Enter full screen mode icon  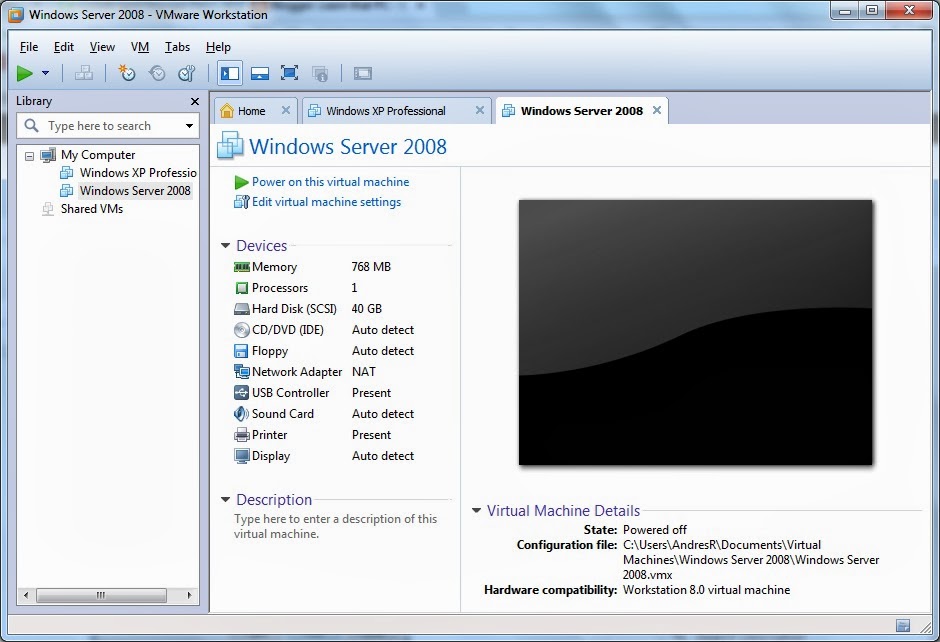click(x=290, y=74)
